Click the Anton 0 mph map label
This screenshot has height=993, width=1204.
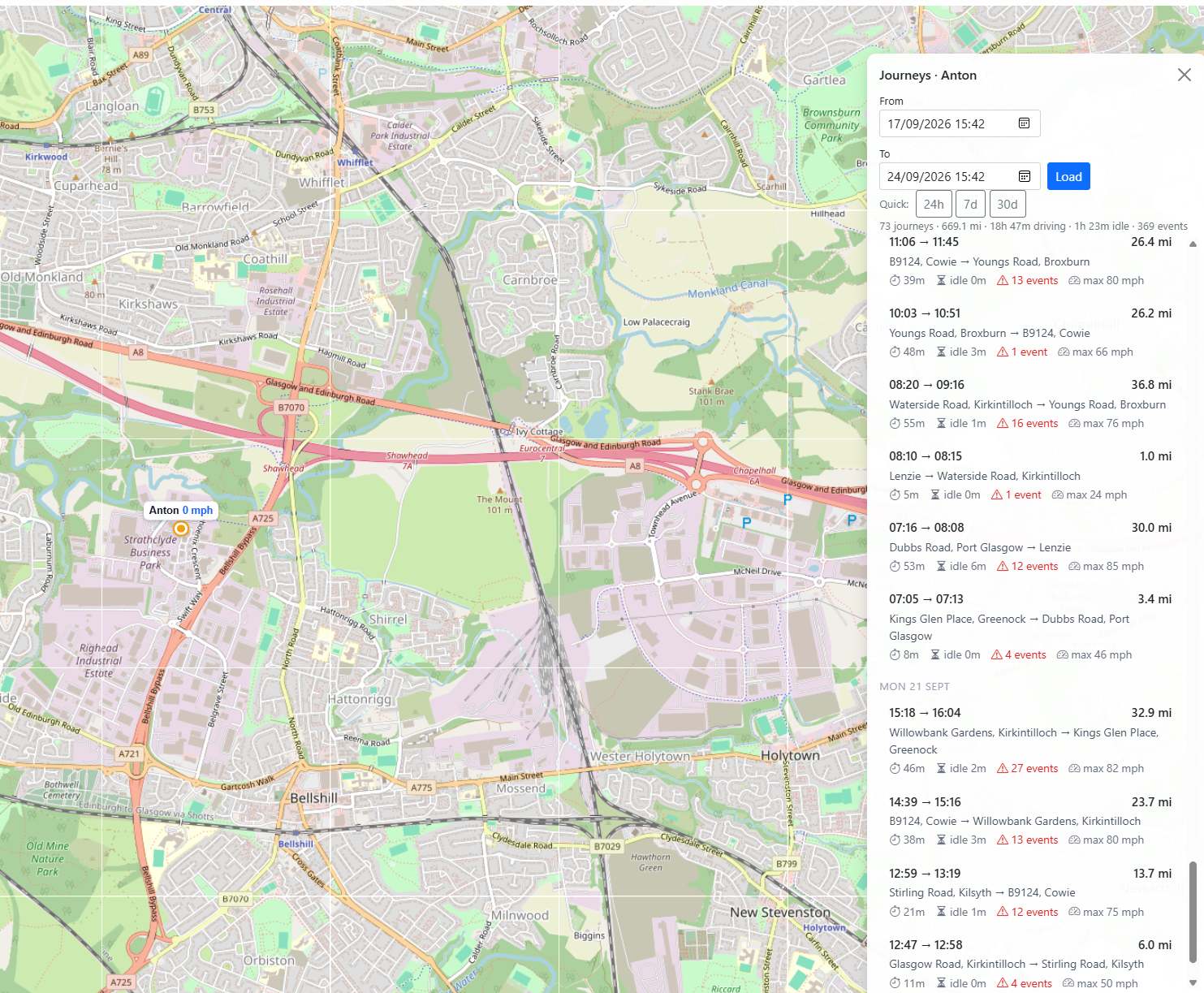(181, 510)
